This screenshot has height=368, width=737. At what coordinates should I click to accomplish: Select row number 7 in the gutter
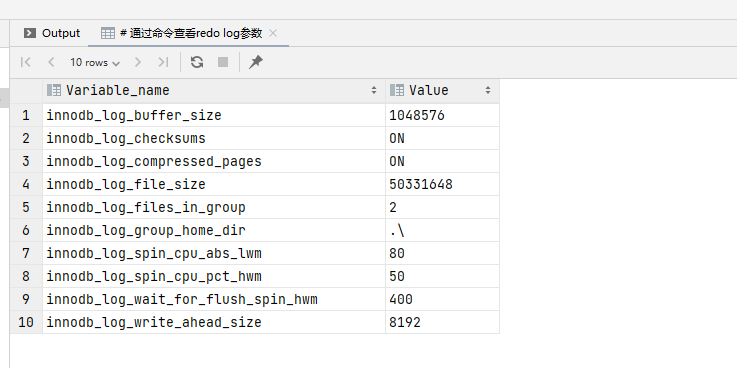pos(26,253)
